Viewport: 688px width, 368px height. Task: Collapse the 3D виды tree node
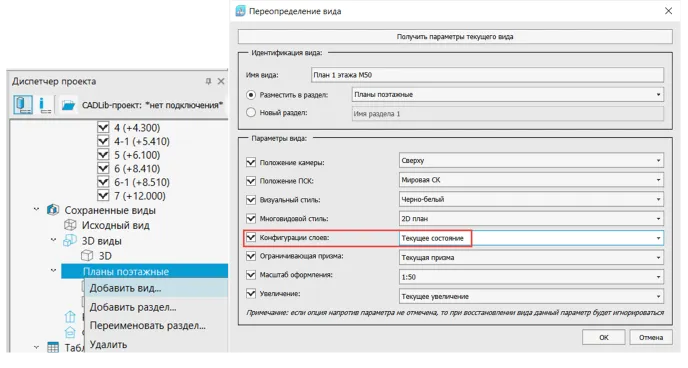pos(54,240)
